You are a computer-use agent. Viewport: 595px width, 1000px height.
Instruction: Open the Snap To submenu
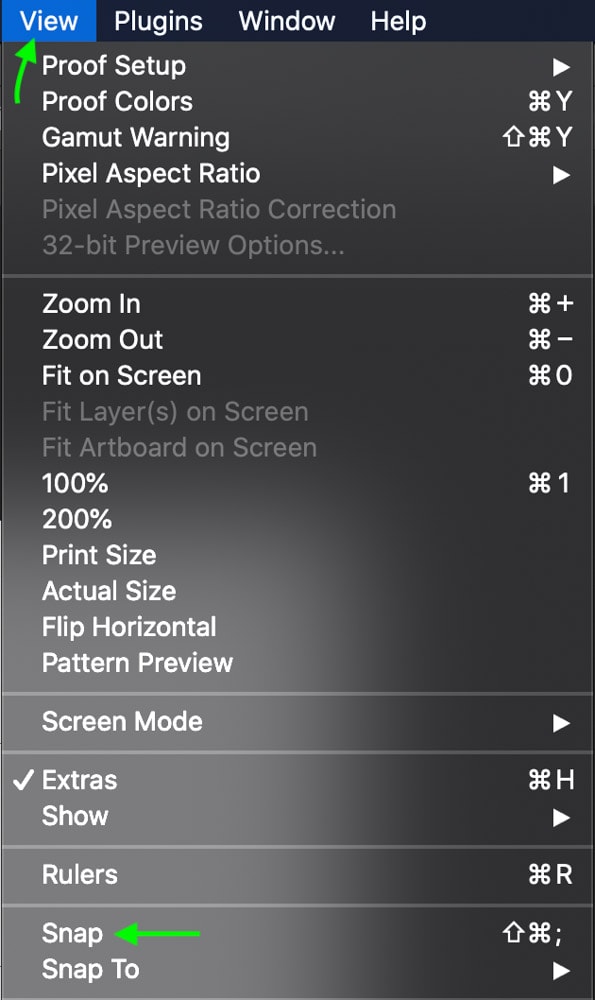click(x=297, y=969)
